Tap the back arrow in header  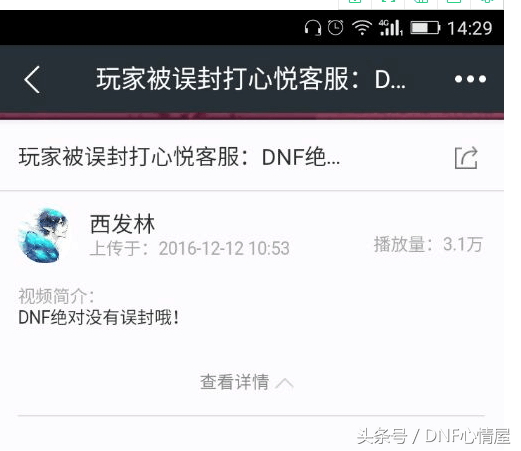point(32,79)
